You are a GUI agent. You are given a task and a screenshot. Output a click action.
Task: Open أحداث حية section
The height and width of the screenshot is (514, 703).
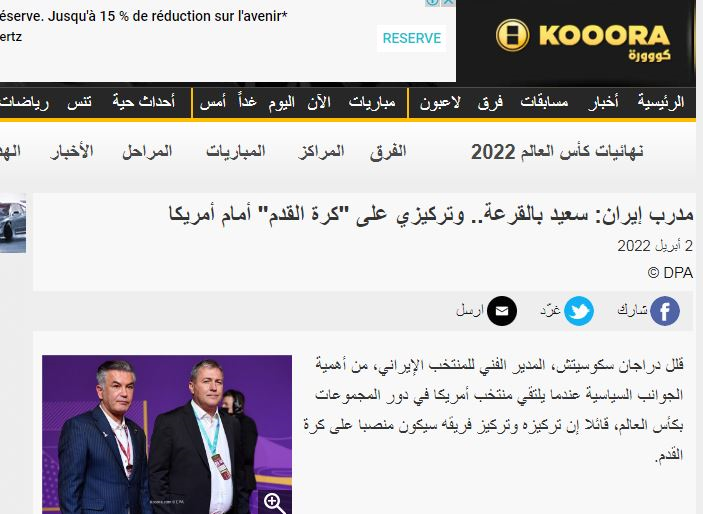pos(143,101)
